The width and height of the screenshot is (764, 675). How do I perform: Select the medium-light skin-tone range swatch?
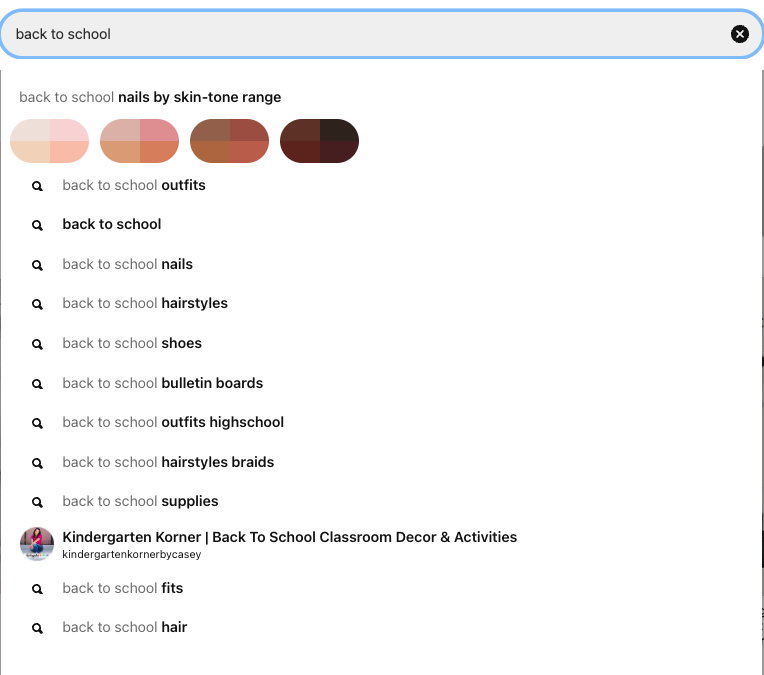click(139, 141)
